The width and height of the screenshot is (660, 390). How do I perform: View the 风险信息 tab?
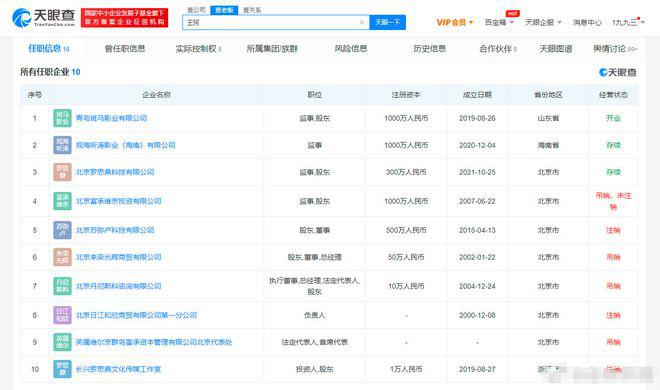(x=351, y=49)
